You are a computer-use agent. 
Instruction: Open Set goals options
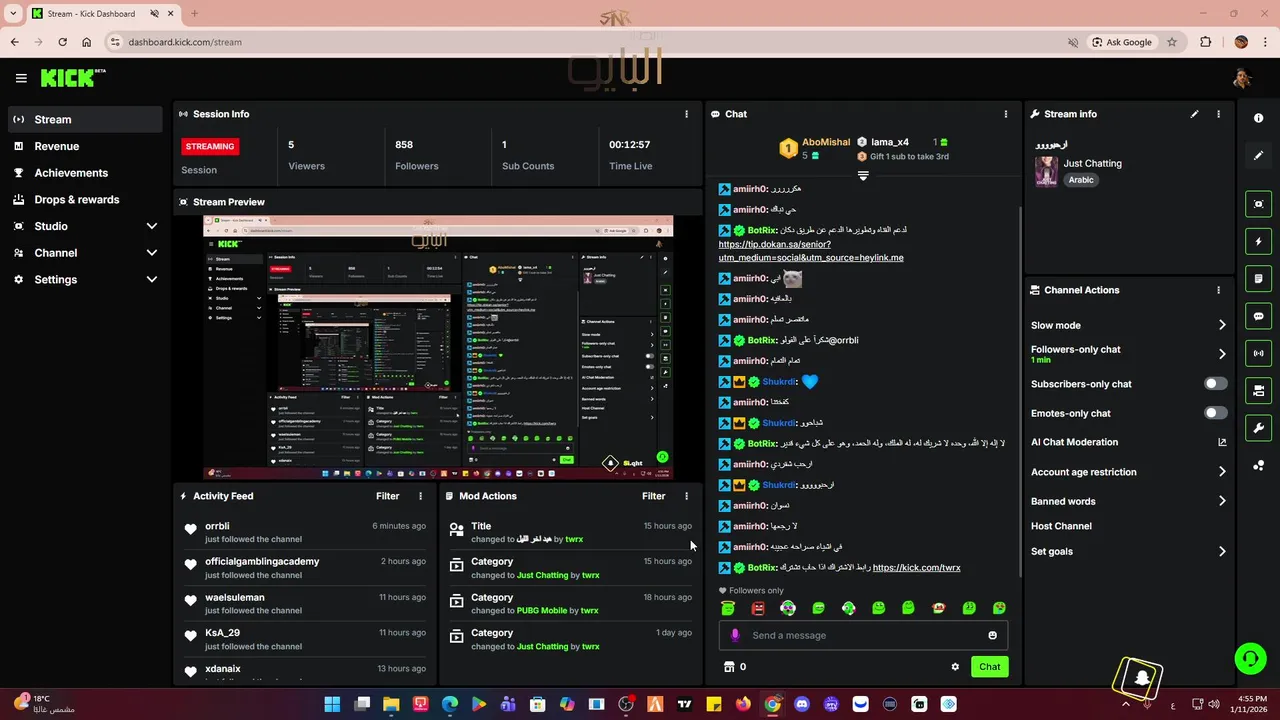click(1129, 551)
